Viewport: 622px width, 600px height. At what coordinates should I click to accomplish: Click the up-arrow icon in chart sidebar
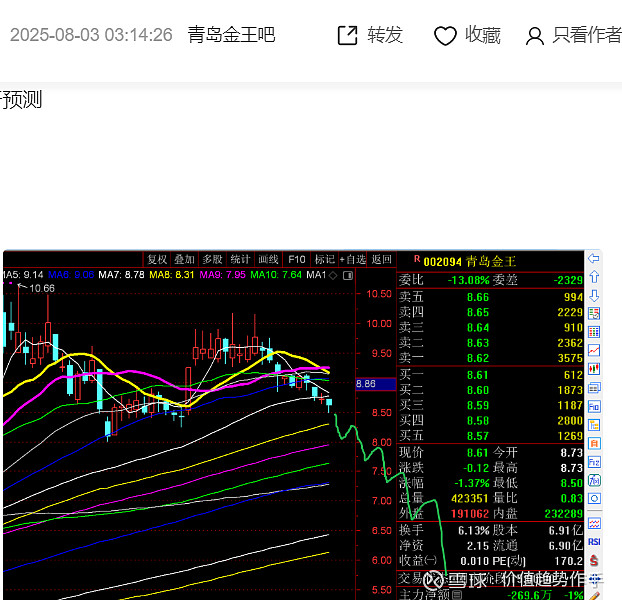pos(594,277)
